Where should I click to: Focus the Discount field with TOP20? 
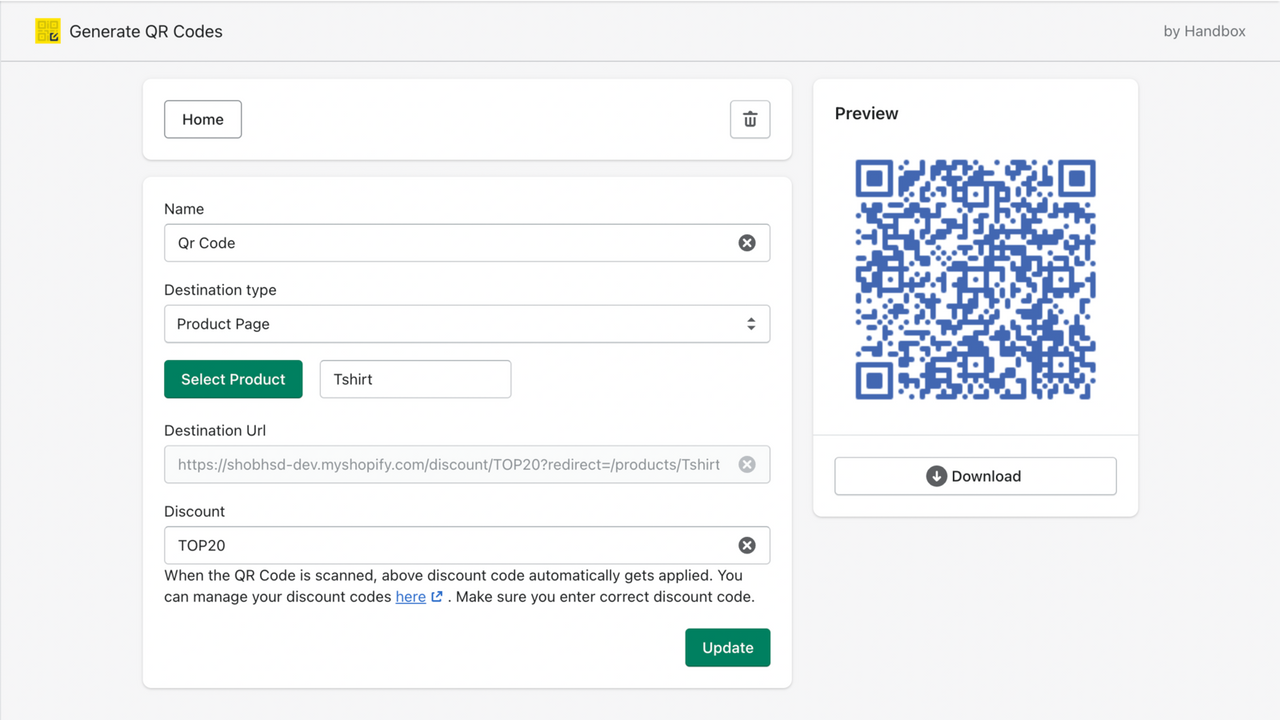(x=467, y=545)
